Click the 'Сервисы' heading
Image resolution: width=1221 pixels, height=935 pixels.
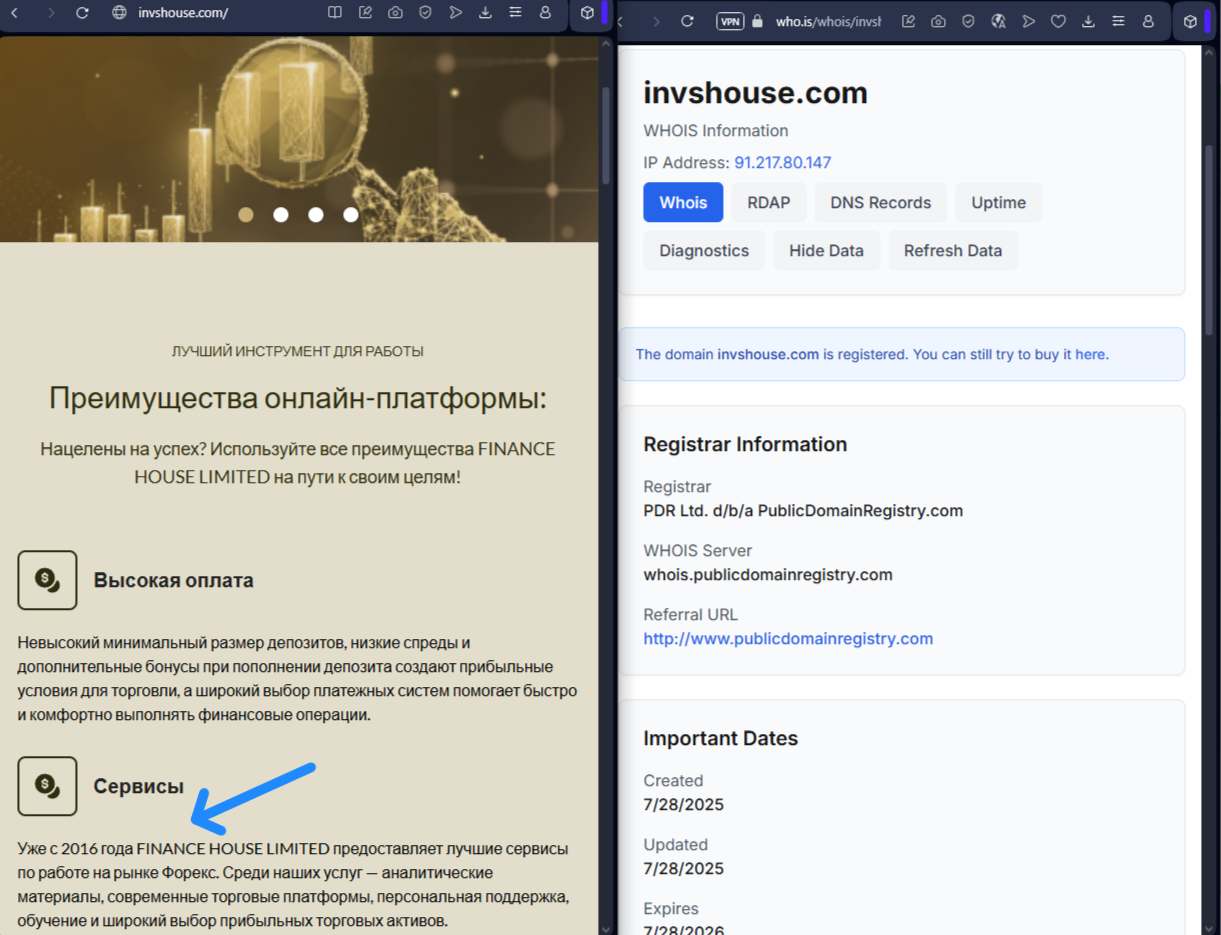point(139,786)
